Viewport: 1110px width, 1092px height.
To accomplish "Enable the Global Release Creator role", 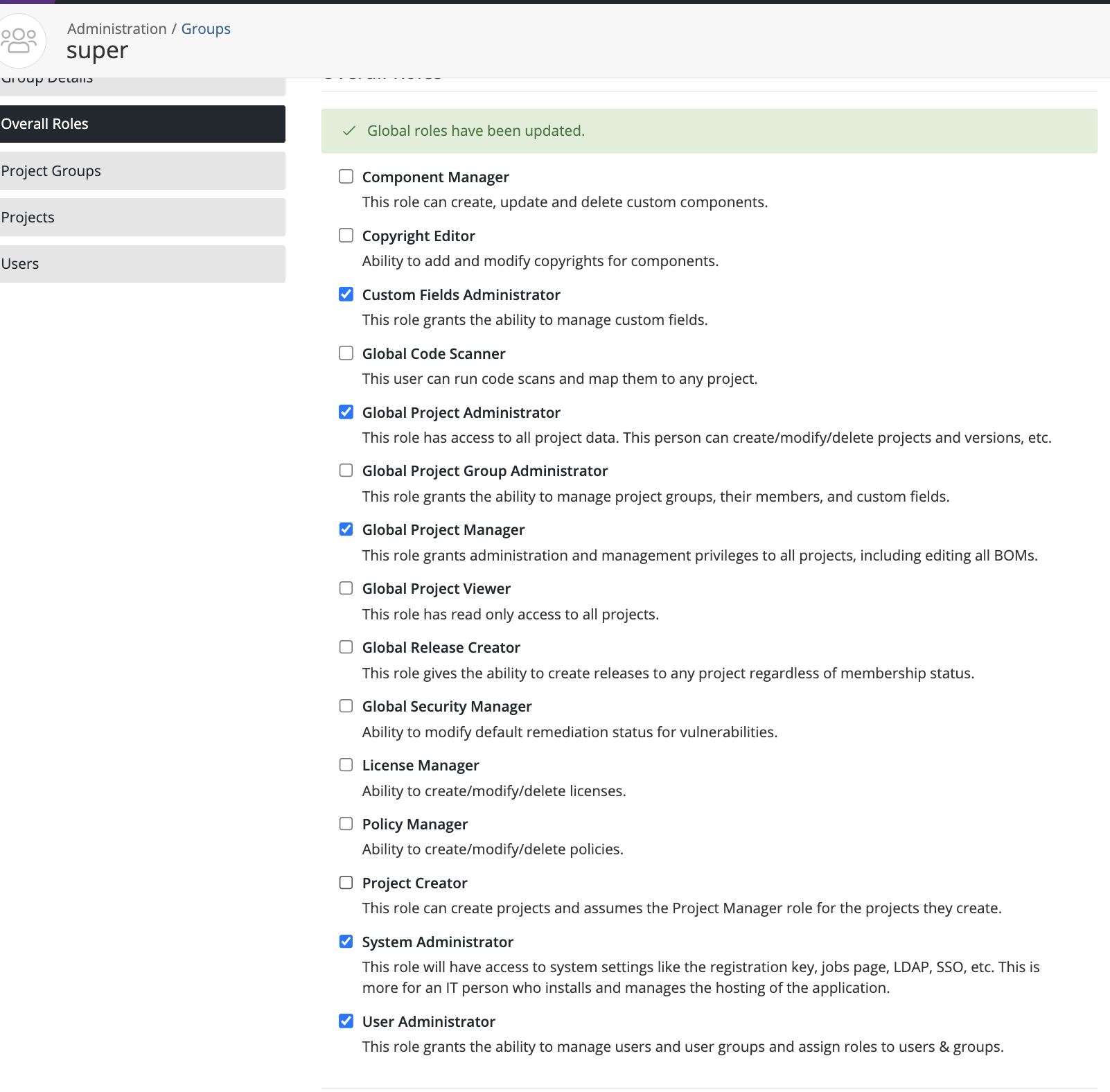I will coord(346,646).
